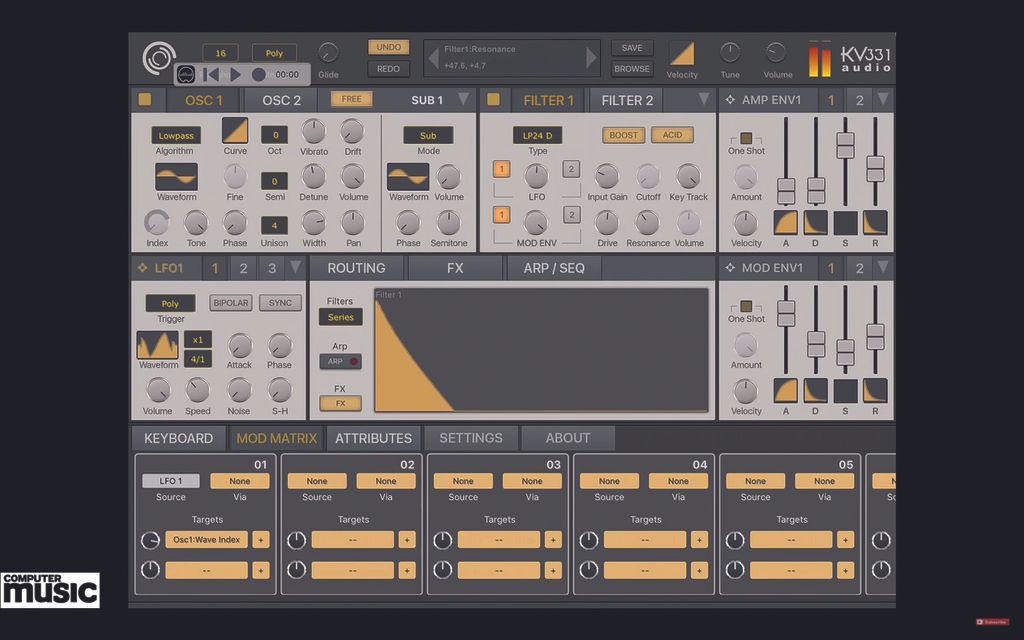Toggle BIPOLAR mode on LFO1

[x=230, y=302]
